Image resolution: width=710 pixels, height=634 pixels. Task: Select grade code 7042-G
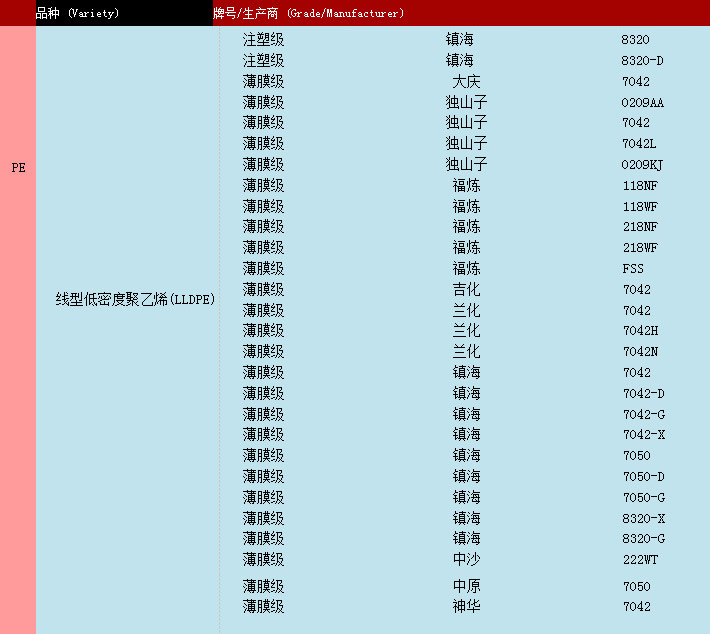[644, 415]
